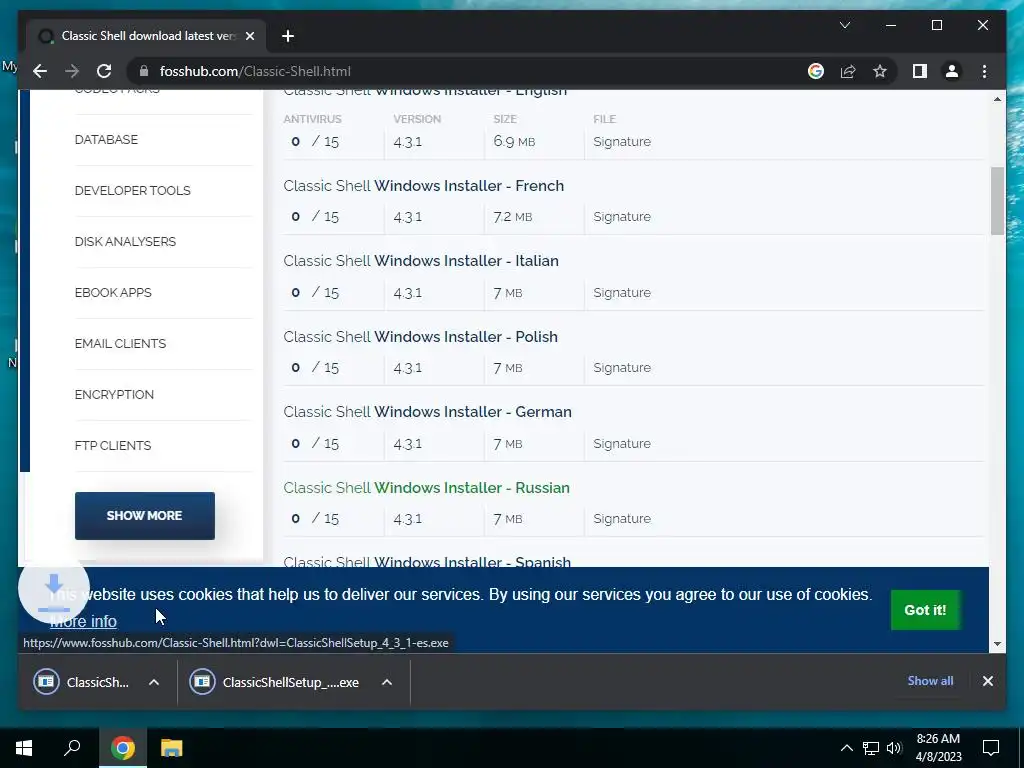Expand tab search dropdown arrow
This screenshot has height=768, width=1024.
[844, 25]
